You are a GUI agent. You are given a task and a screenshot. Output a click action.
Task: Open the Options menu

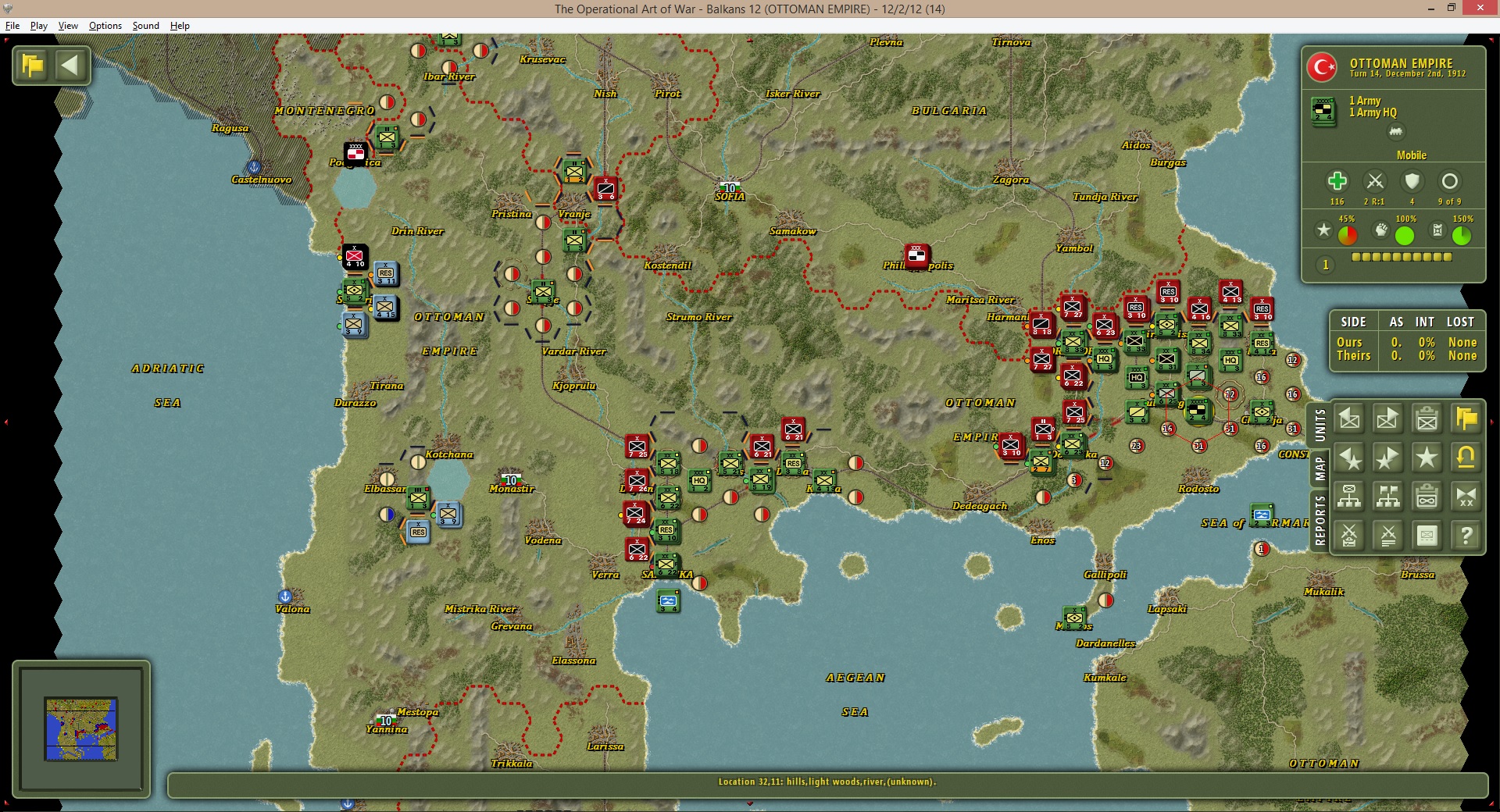105,26
